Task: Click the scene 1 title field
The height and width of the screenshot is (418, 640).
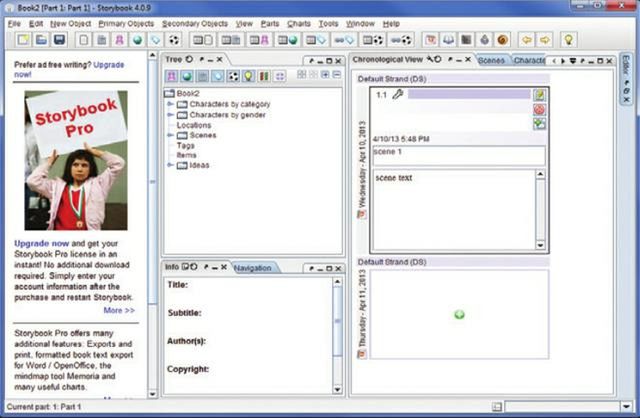Action: coord(459,156)
